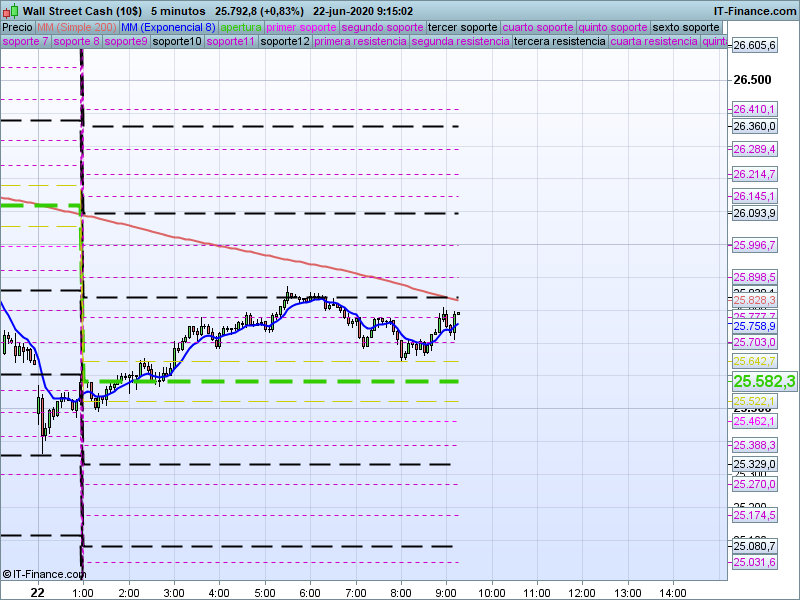Click the tercera resistencia legend label

click(558, 42)
